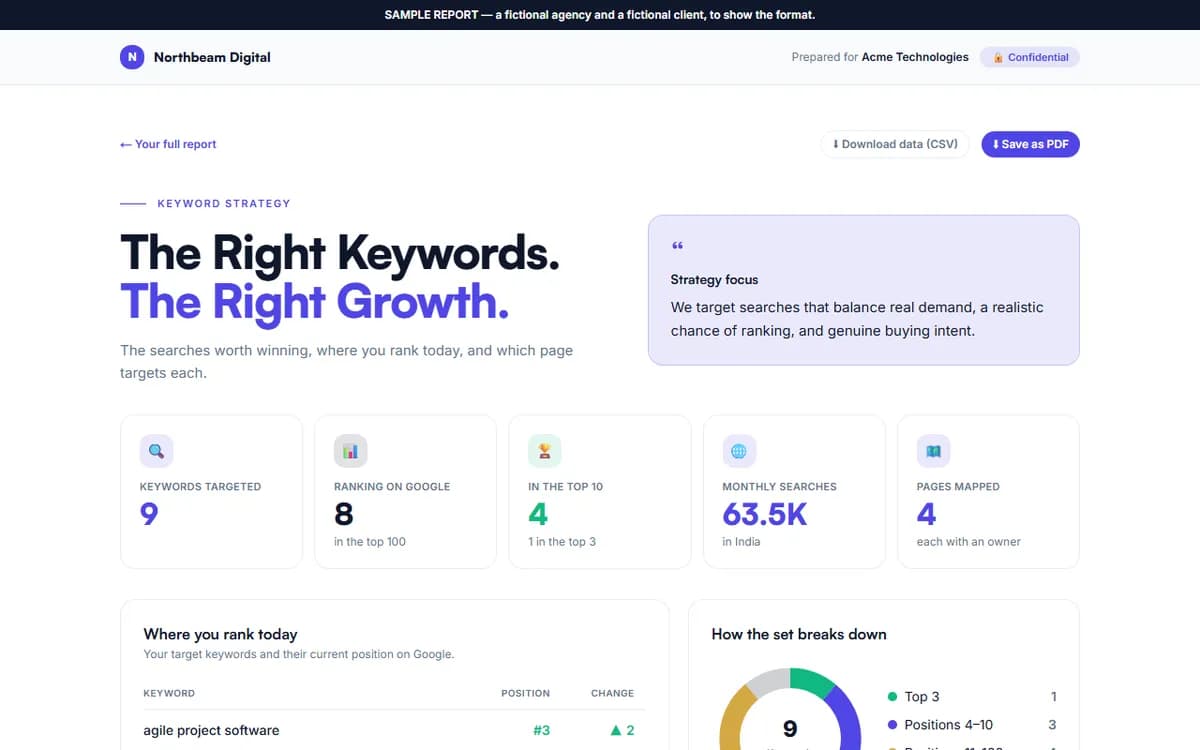Click the 'Where you rank today' heading
Image resolution: width=1200 pixels, height=750 pixels.
(x=220, y=634)
